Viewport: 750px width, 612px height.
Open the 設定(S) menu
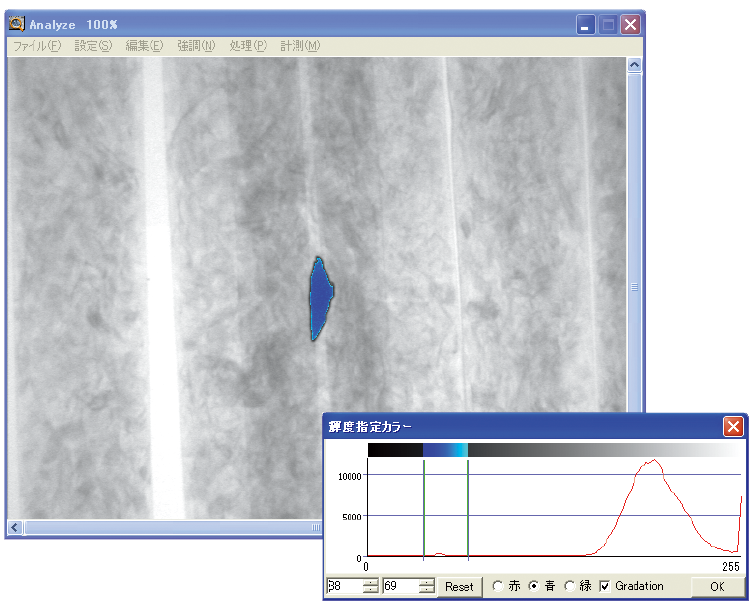[93, 46]
